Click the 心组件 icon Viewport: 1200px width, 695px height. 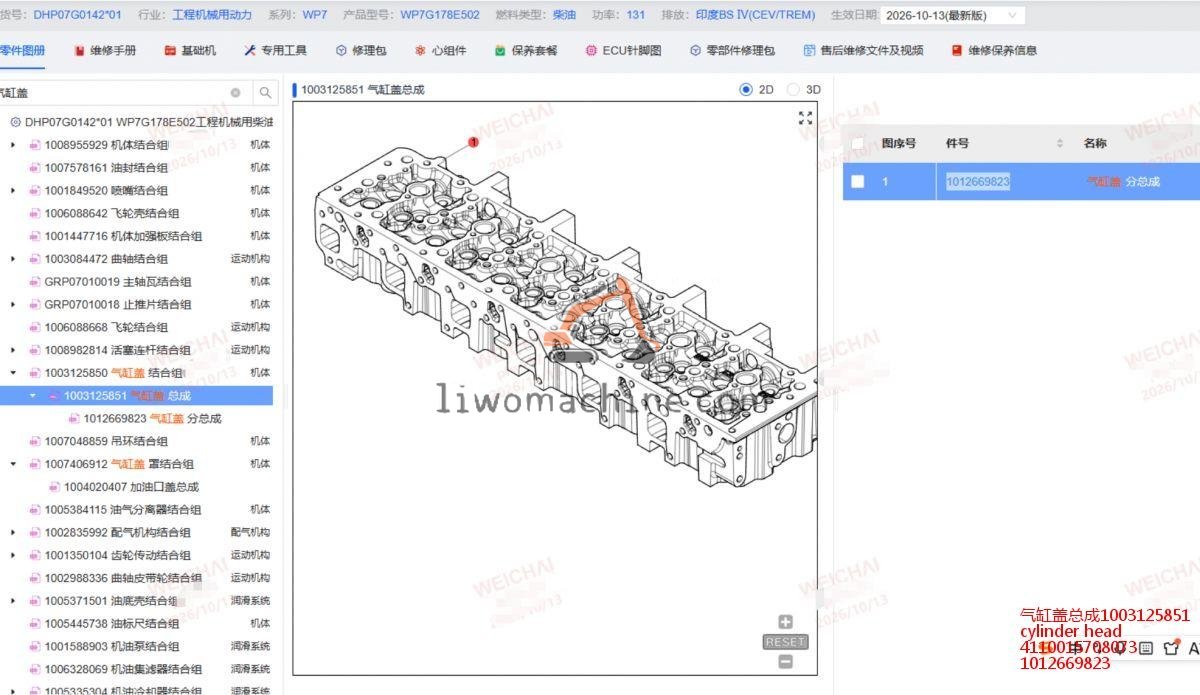pos(420,50)
